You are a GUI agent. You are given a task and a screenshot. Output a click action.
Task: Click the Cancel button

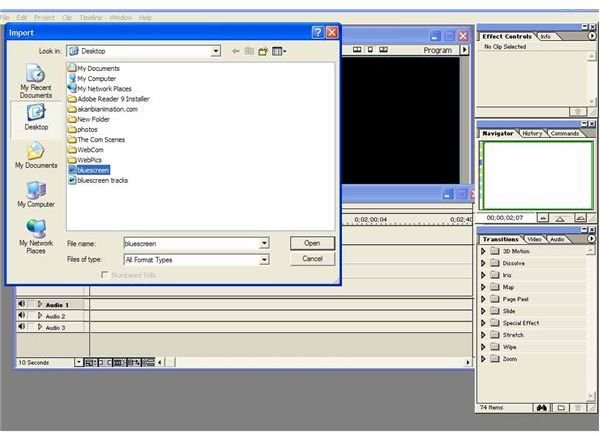[312, 259]
